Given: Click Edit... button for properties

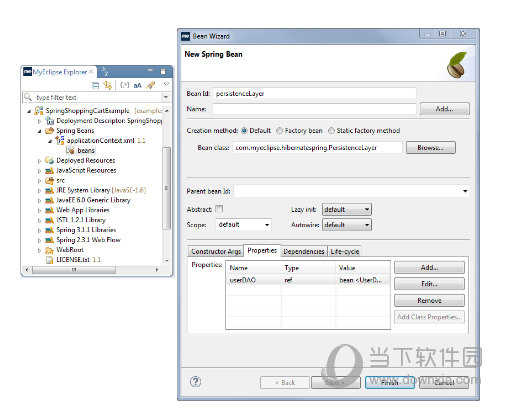Looking at the screenshot, I should tap(429, 284).
